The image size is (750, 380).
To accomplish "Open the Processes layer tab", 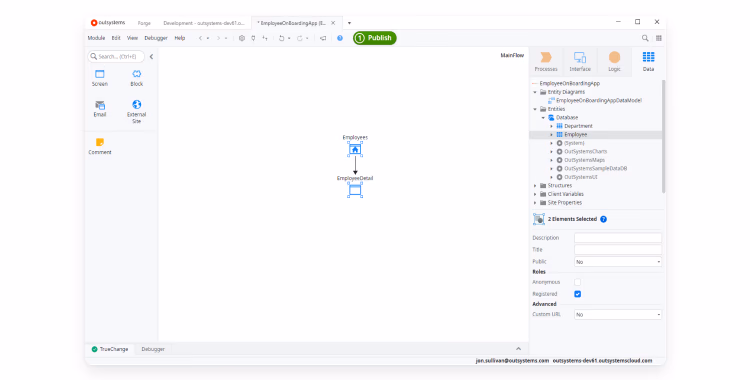I will 546,61.
